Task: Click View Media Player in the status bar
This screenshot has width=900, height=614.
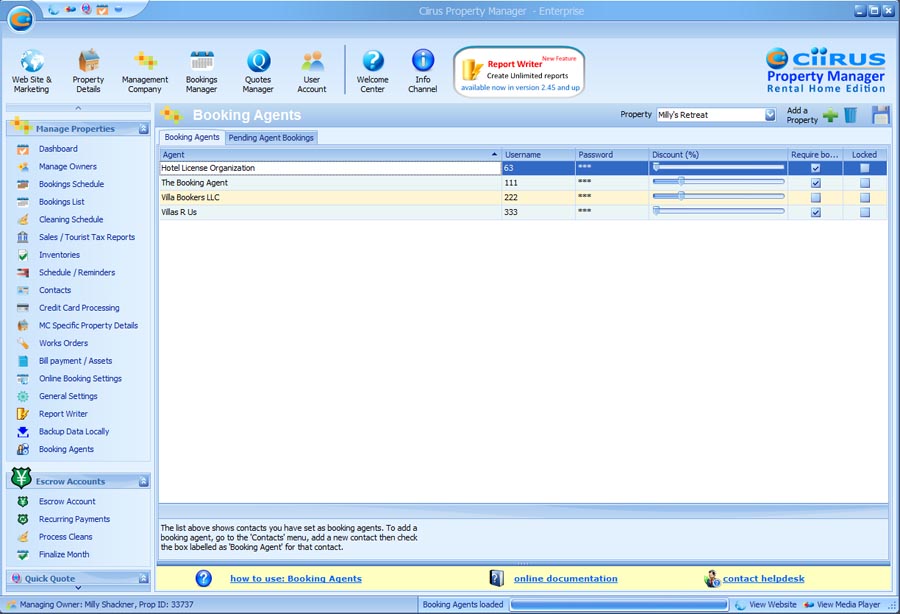Action: (848, 605)
